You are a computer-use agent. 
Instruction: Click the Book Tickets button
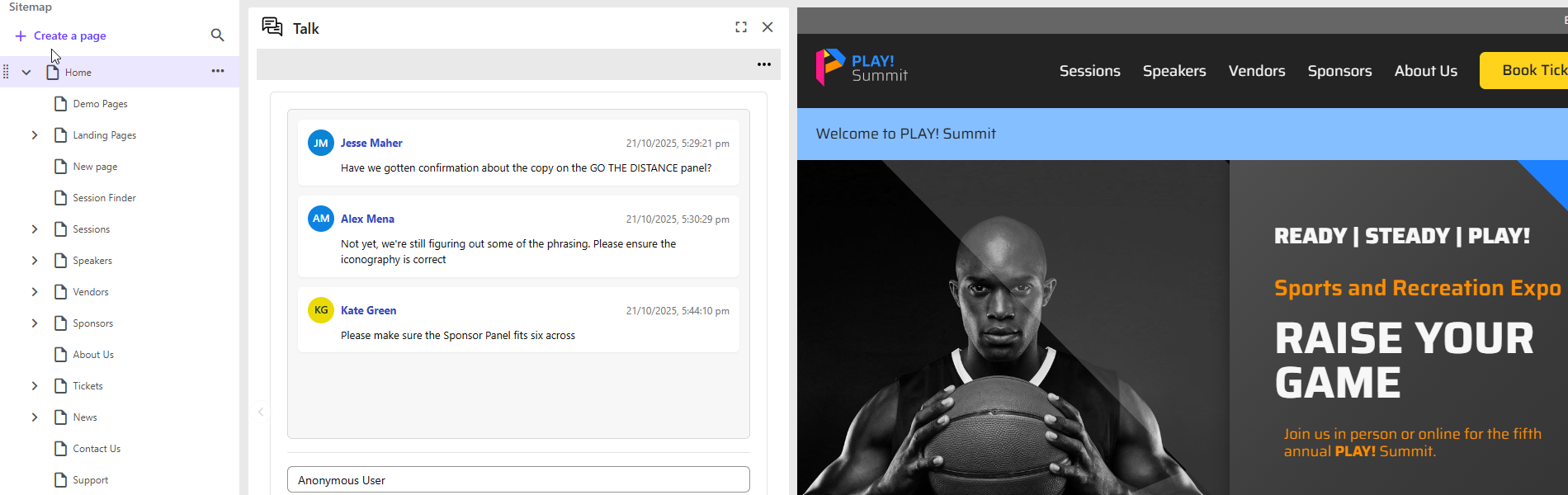click(x=1527, y=71)
